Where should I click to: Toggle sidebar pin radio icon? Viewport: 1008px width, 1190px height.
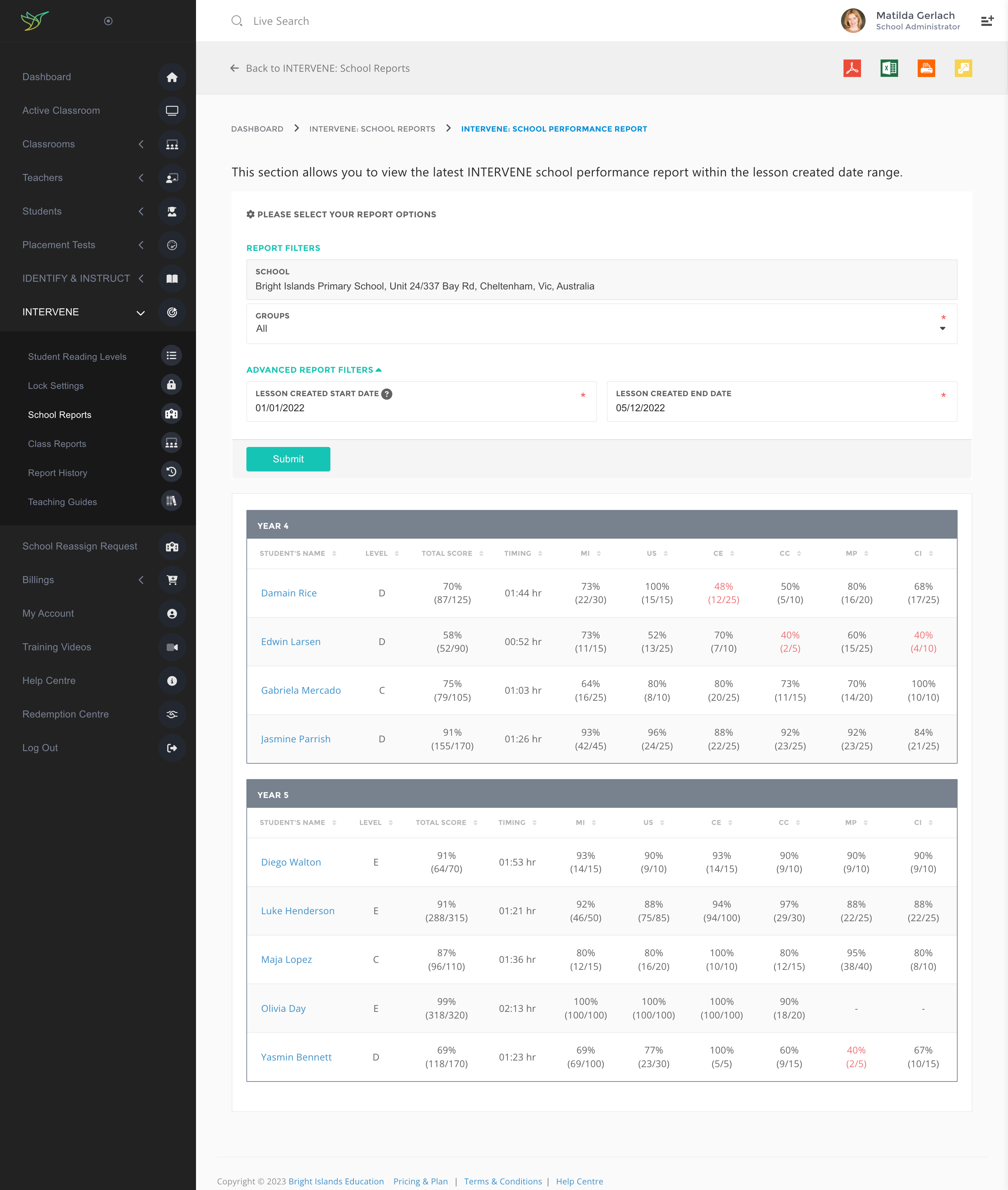click(x=108, y=21)
